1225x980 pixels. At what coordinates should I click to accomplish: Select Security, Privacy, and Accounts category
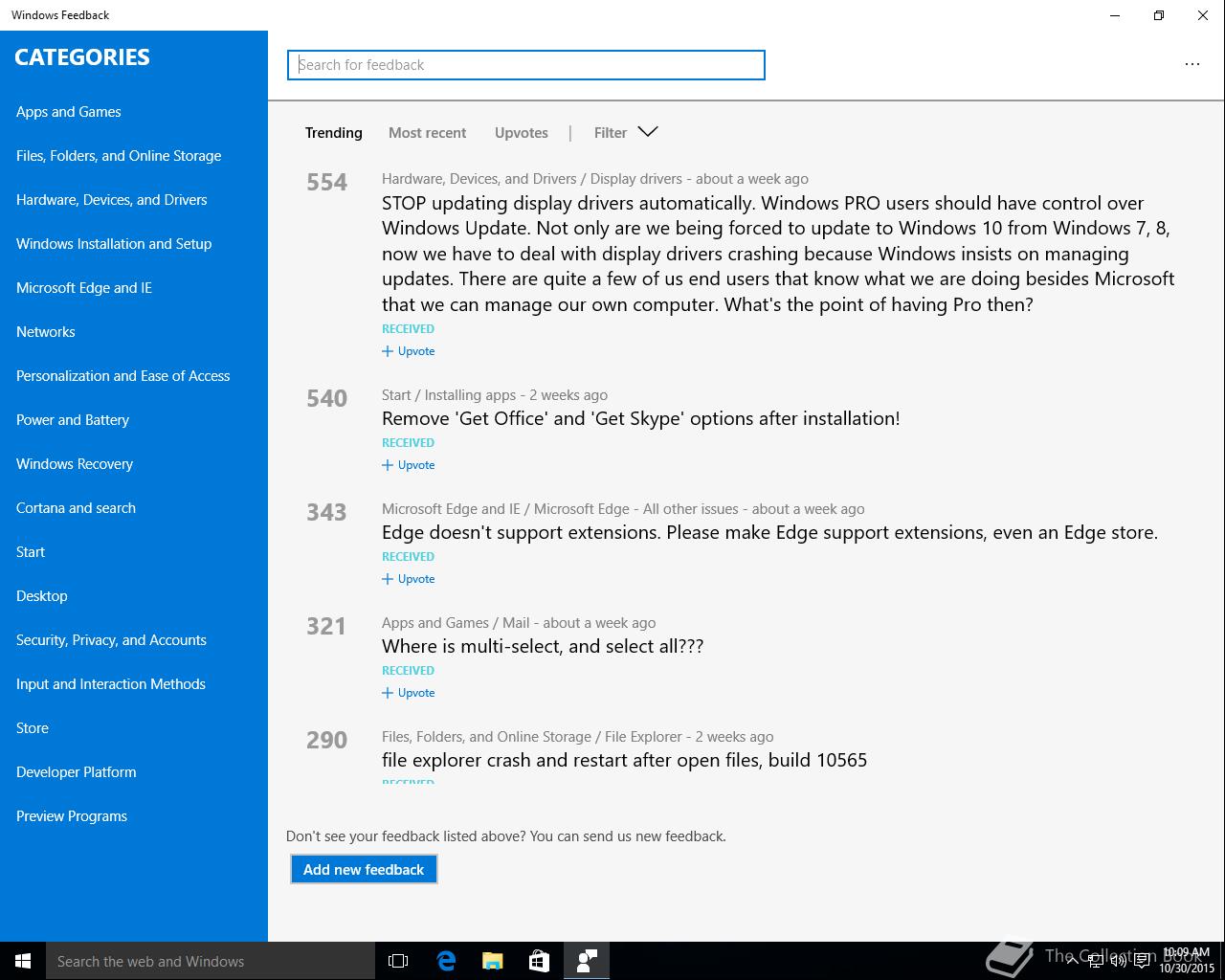pyautogui.click(x=112, y=640)
